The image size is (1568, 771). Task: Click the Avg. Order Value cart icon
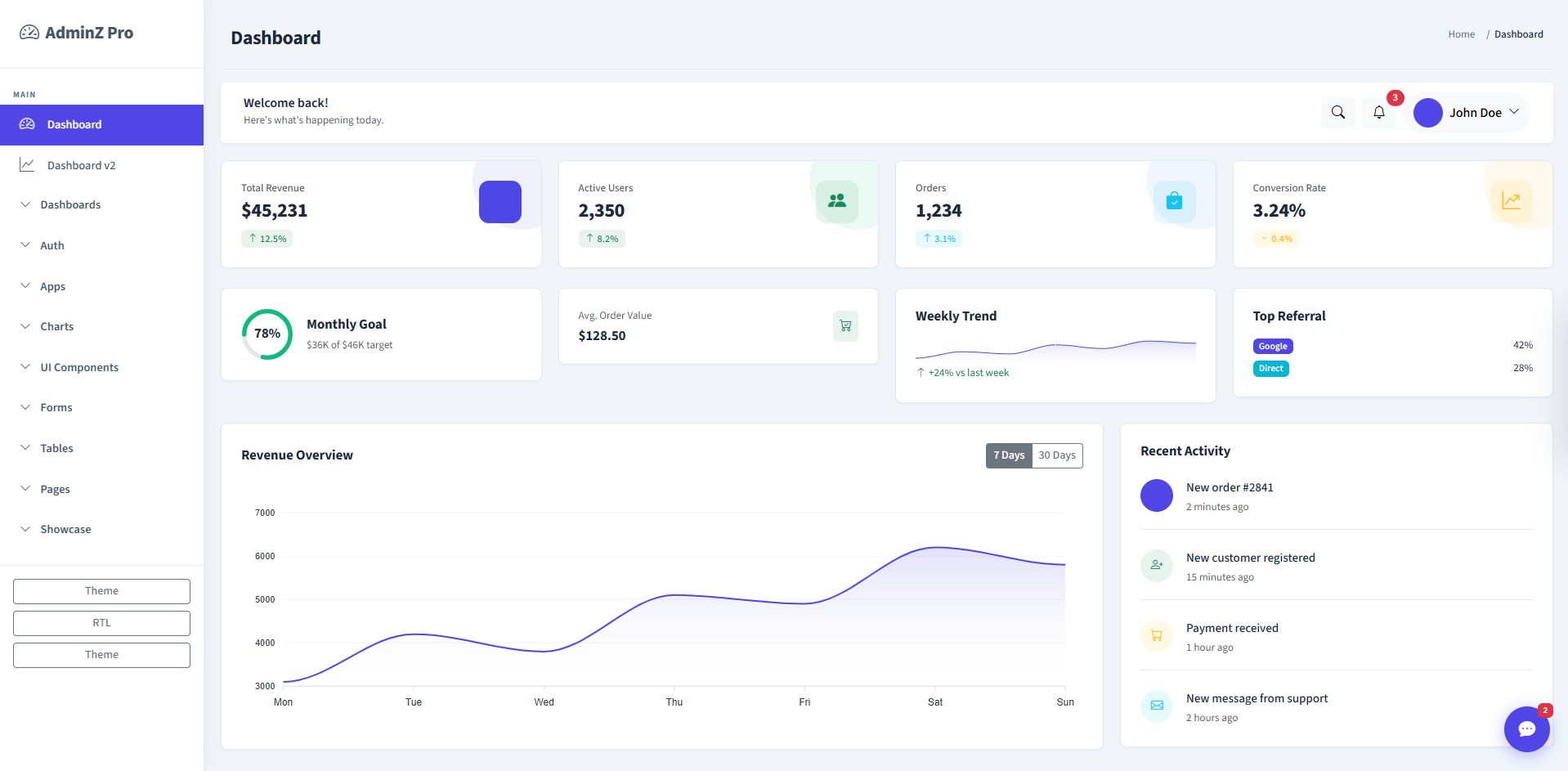click(845, 326)
